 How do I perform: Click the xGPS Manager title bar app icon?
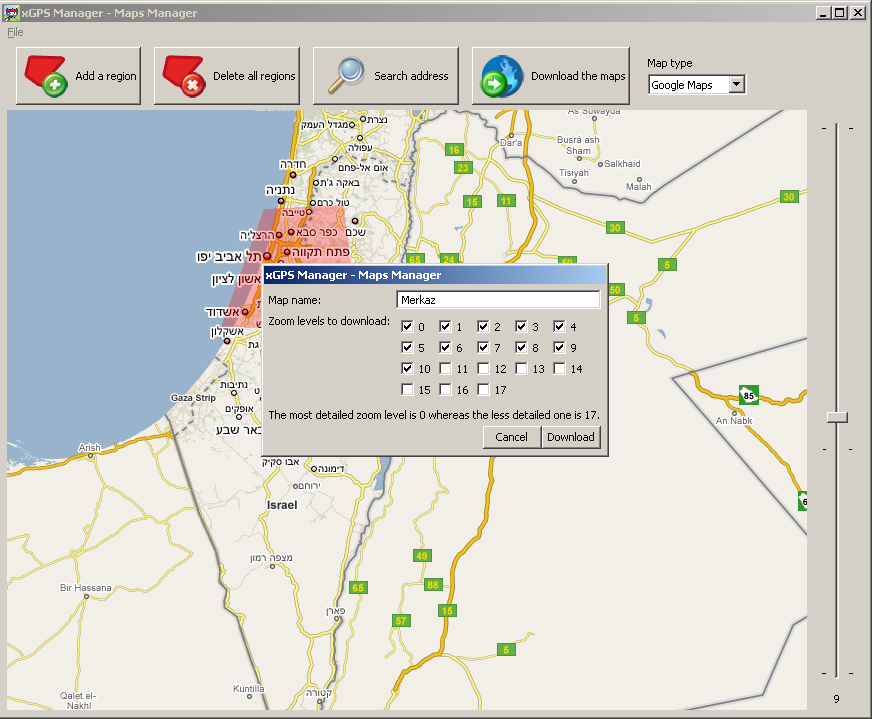(11, 12)
